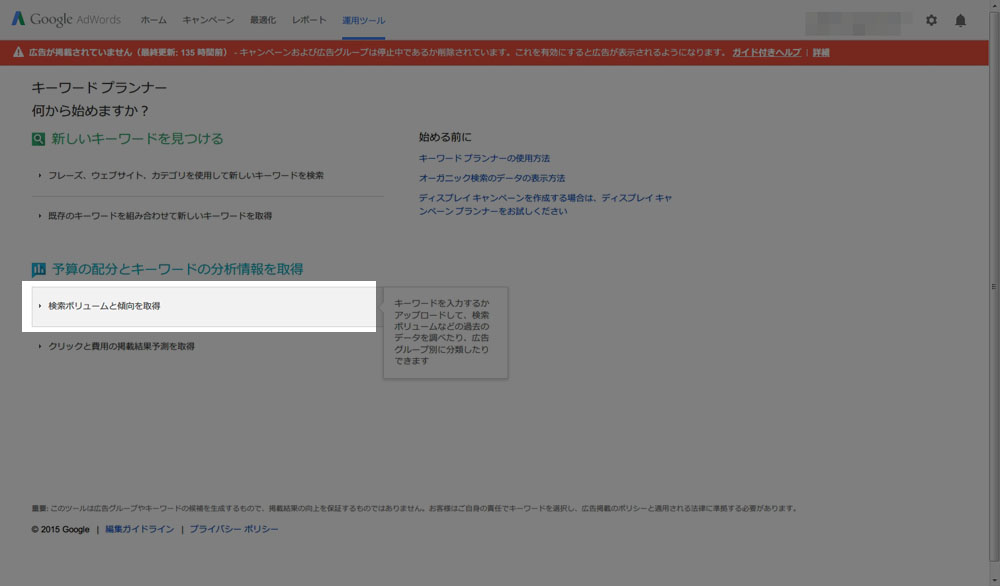The image size is (1000, 586).
Task: Open オーガニック検索のデータの表示方法 link
Action: pyautogui.click(x=491, y=178)
